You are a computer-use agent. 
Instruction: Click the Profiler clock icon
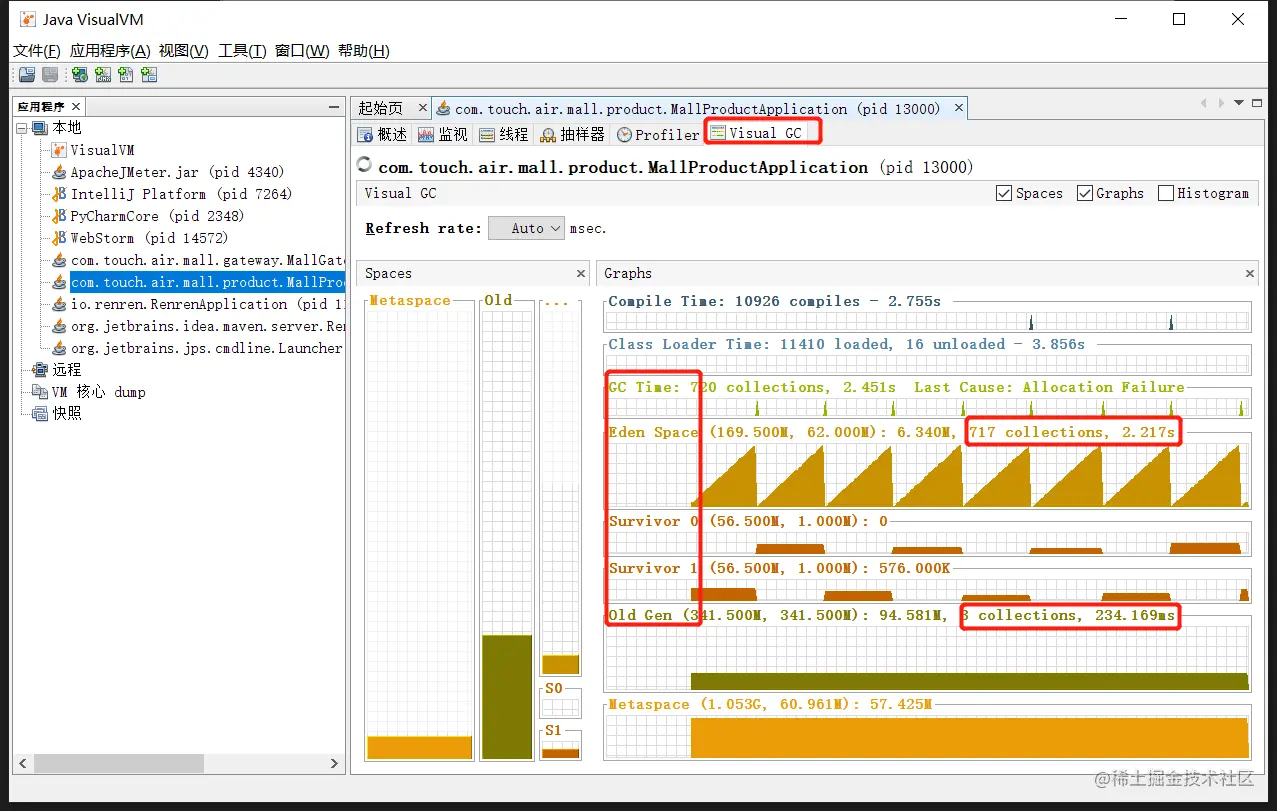coord(624,135)
